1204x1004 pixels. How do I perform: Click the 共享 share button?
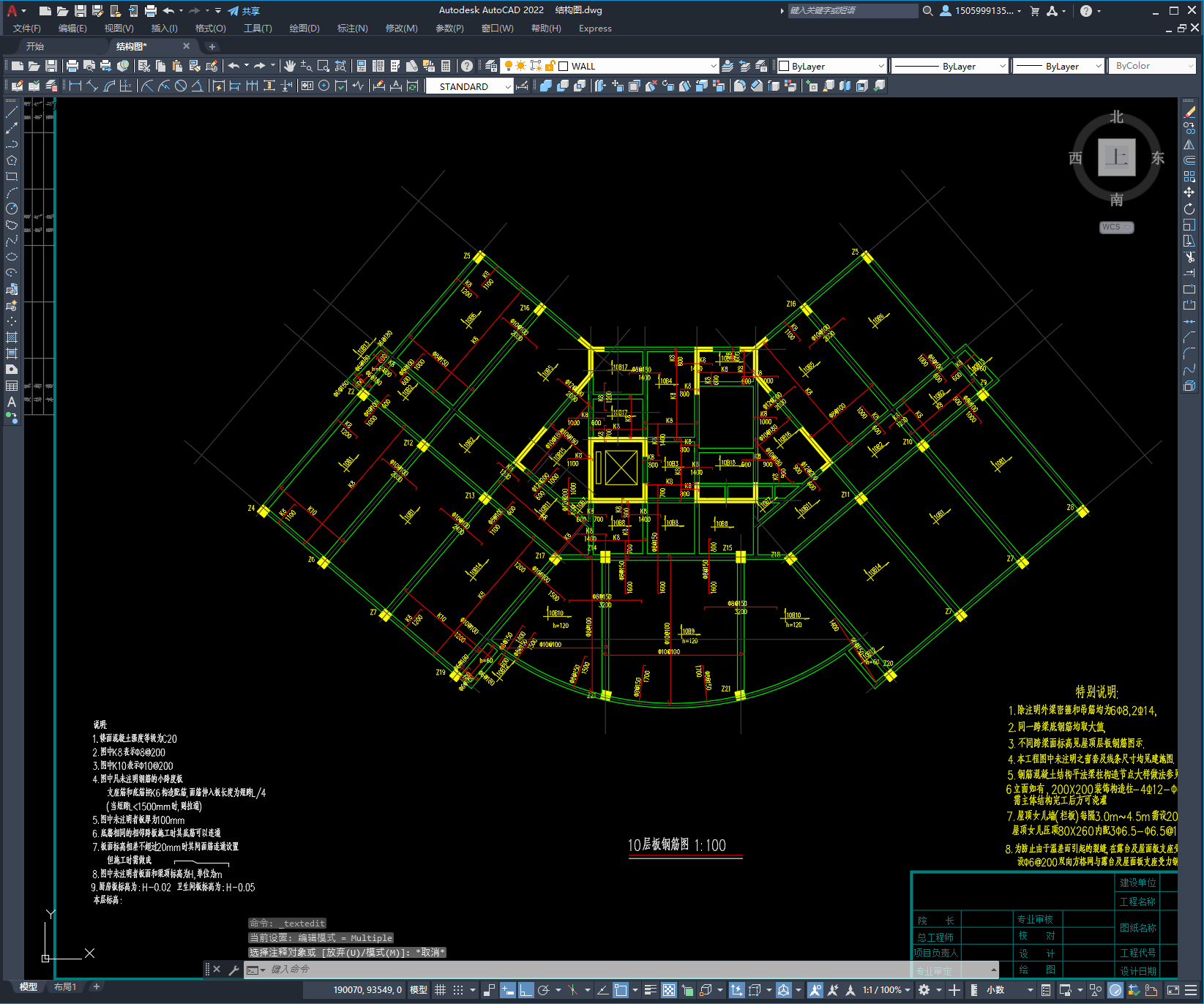[244, 11]
